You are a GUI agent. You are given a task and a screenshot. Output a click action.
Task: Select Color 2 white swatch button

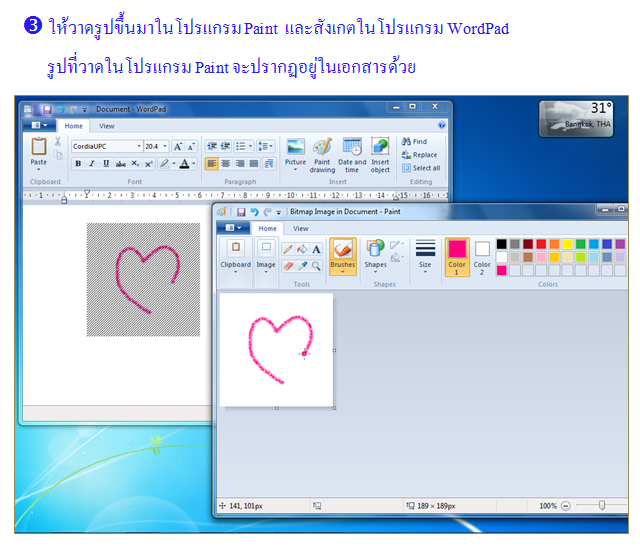point(482,257)
